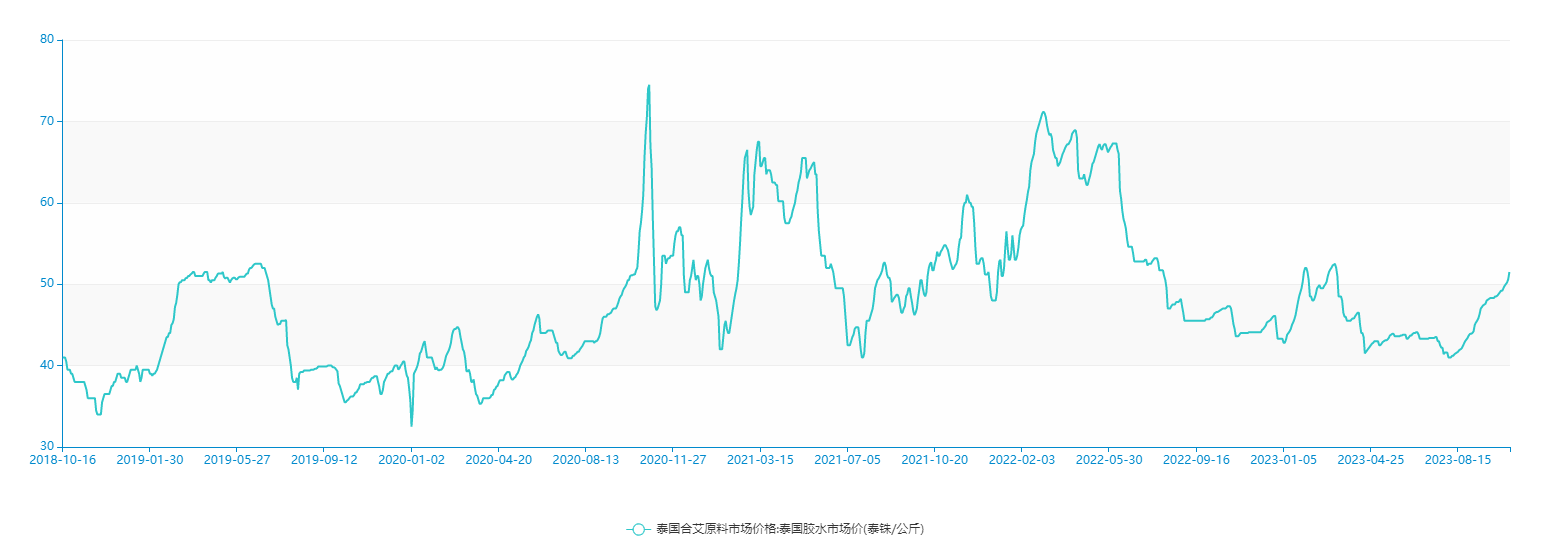Viewport: 1550px width, 547px height.
Task: Select the 2022-09-16 x-axis date label
Action: point(1195,460)
